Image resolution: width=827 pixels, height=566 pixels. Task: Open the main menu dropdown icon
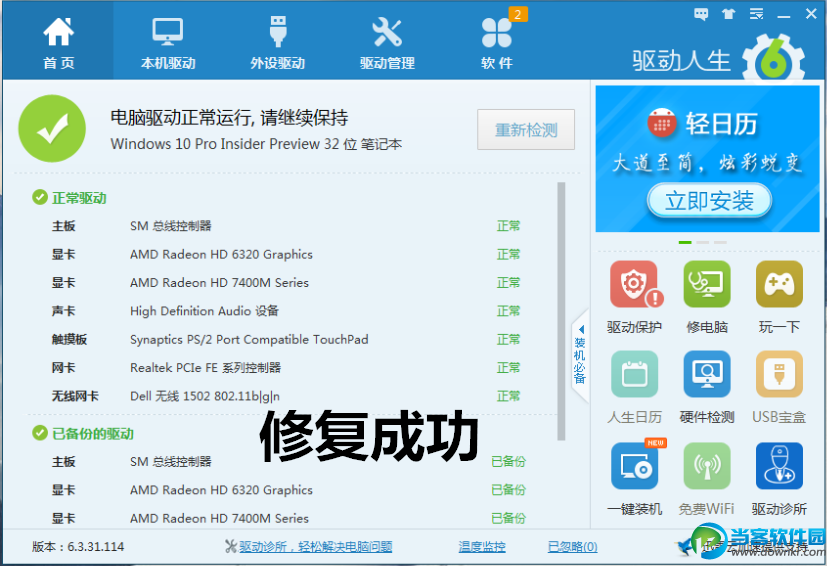[756, 14]
